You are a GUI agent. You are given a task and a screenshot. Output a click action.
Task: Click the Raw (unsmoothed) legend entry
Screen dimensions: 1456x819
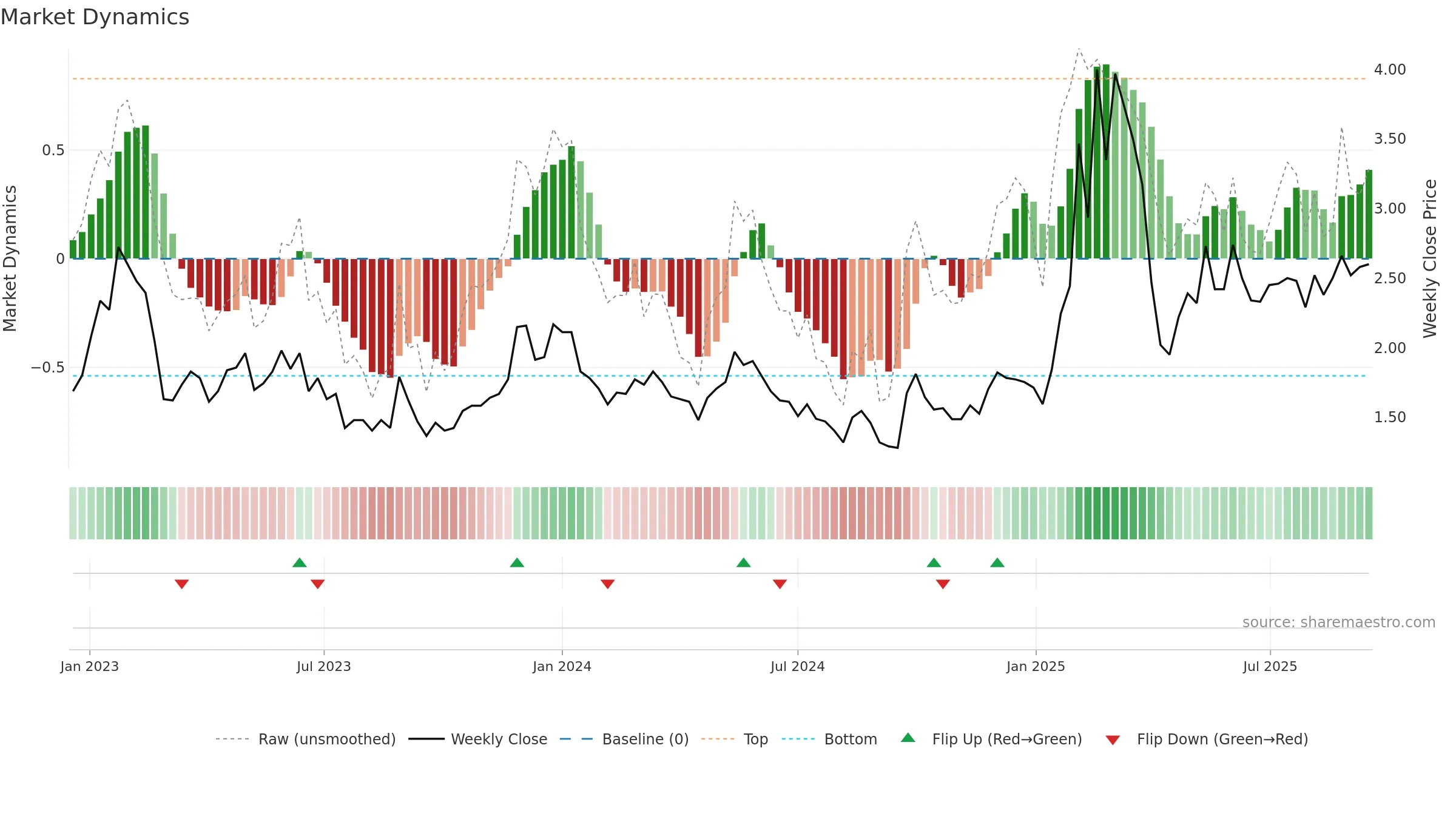(x=306, y=739)
